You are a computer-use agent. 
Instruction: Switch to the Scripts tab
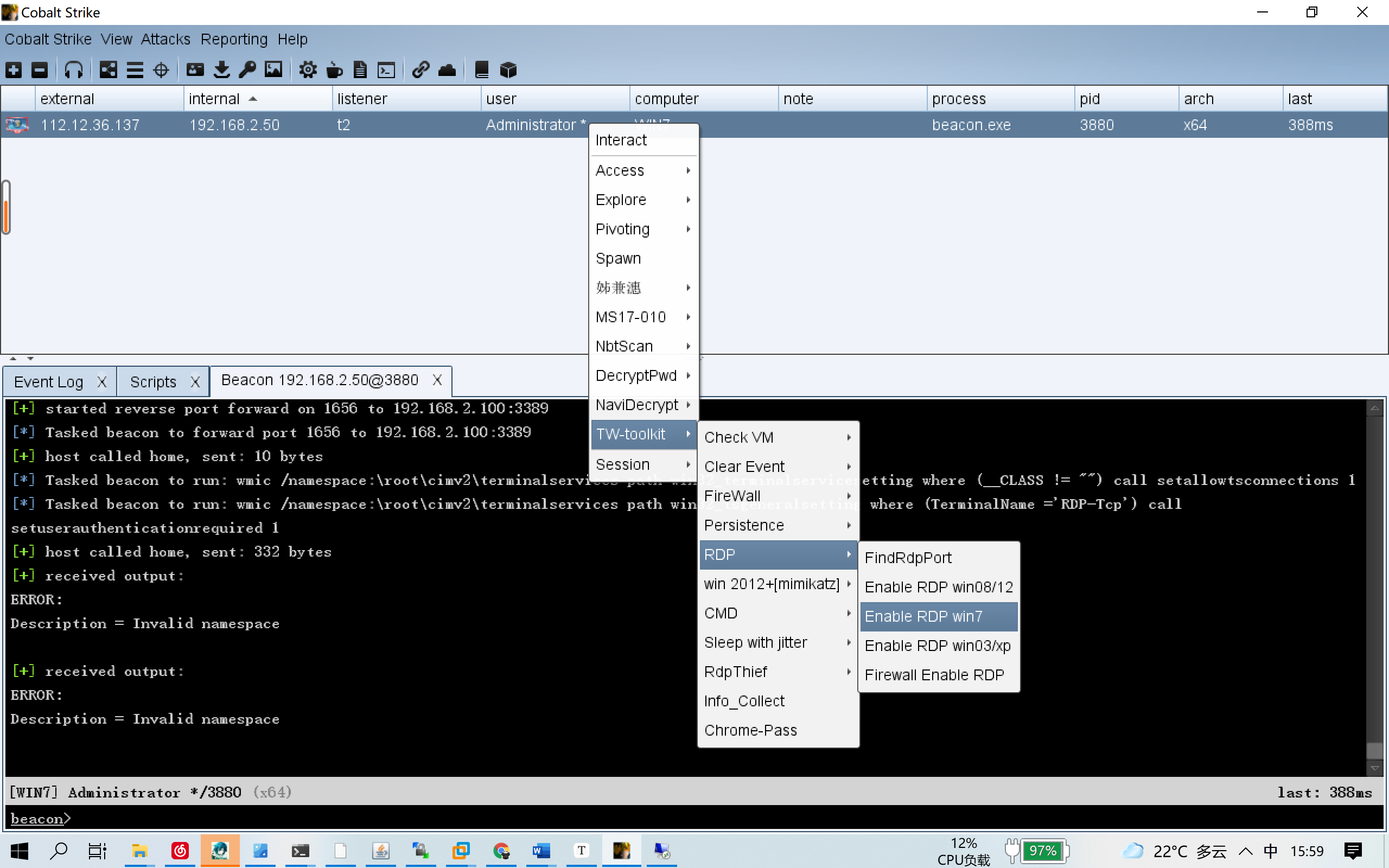click(152, 382)
